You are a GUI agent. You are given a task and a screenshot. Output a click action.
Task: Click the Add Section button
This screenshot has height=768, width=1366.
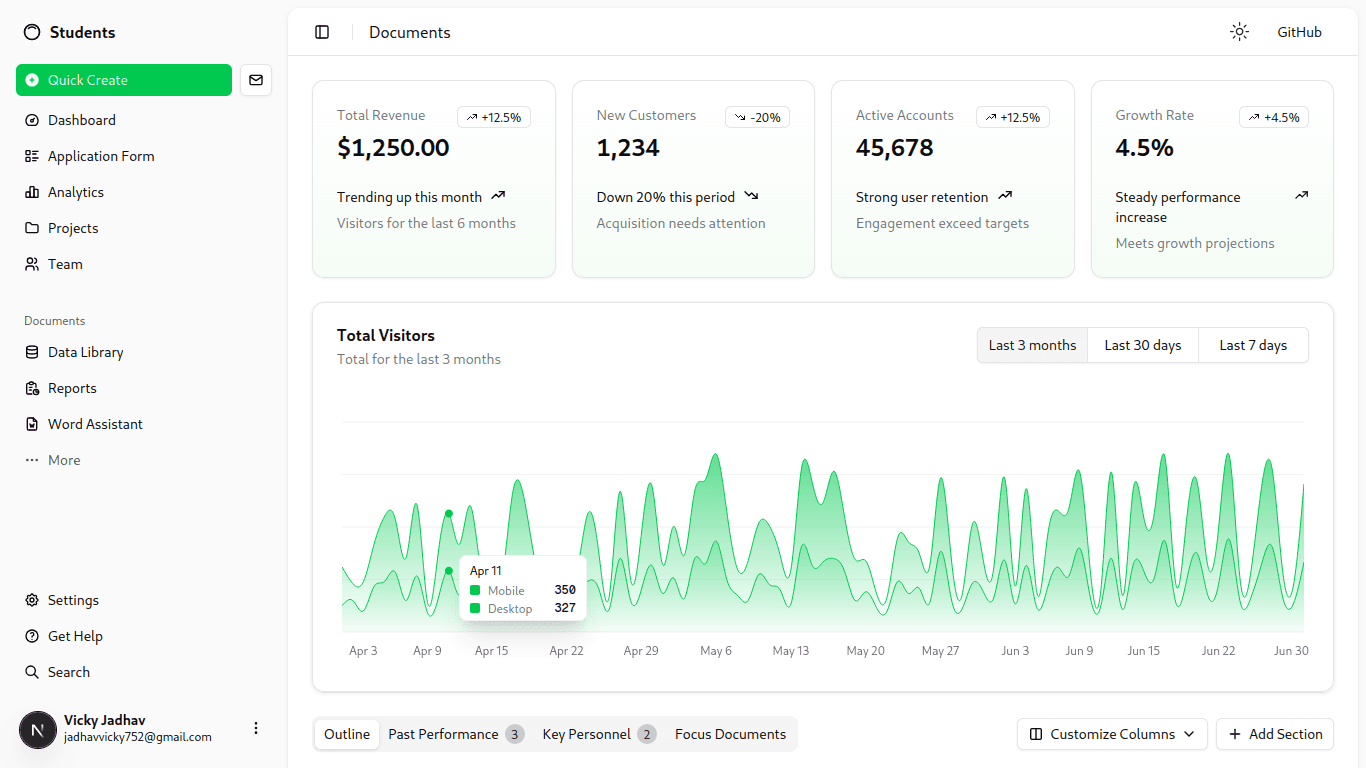[1275, 734]
